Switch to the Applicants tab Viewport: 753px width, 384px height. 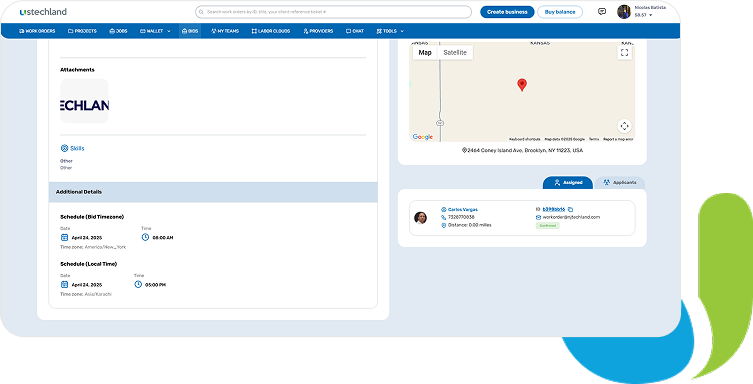pos(620,182)
